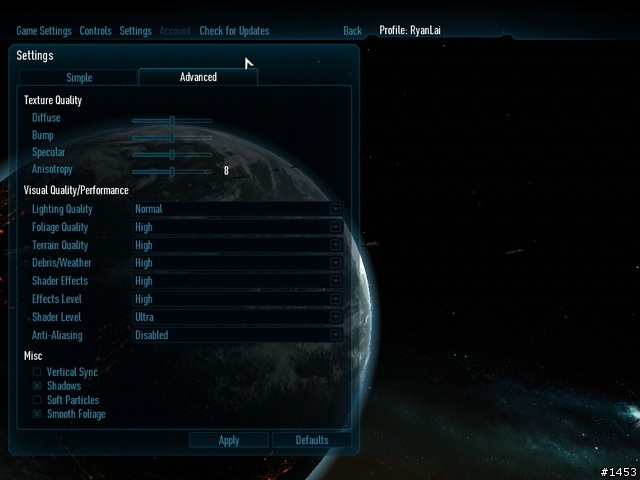Screen dimensions: 640x480
Task: Click the Anisotropy slider handle
Action: click(x=172, y=172)
